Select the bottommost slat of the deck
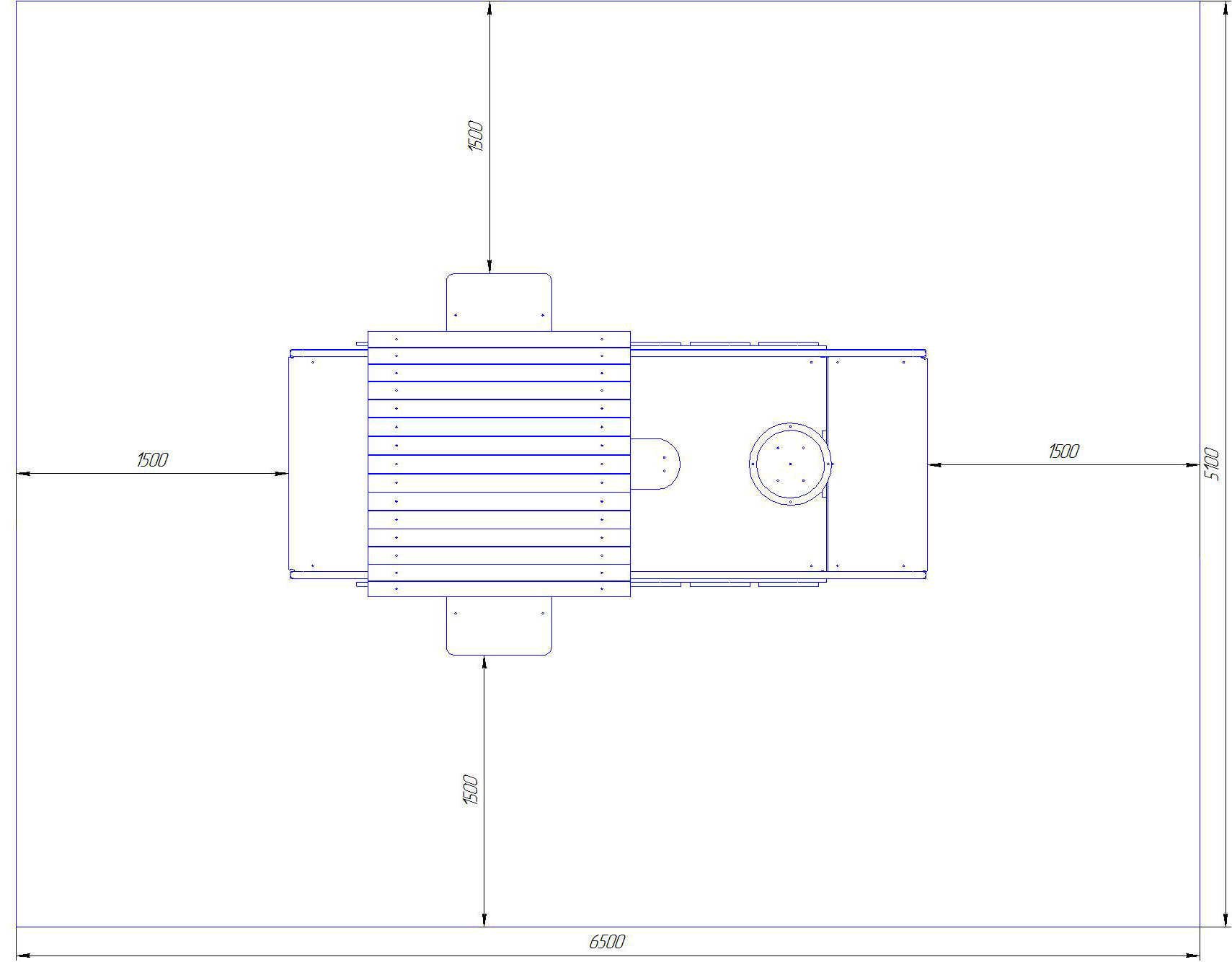The height and width of the screenshot is (962, 1232). [x=499, y=589]
